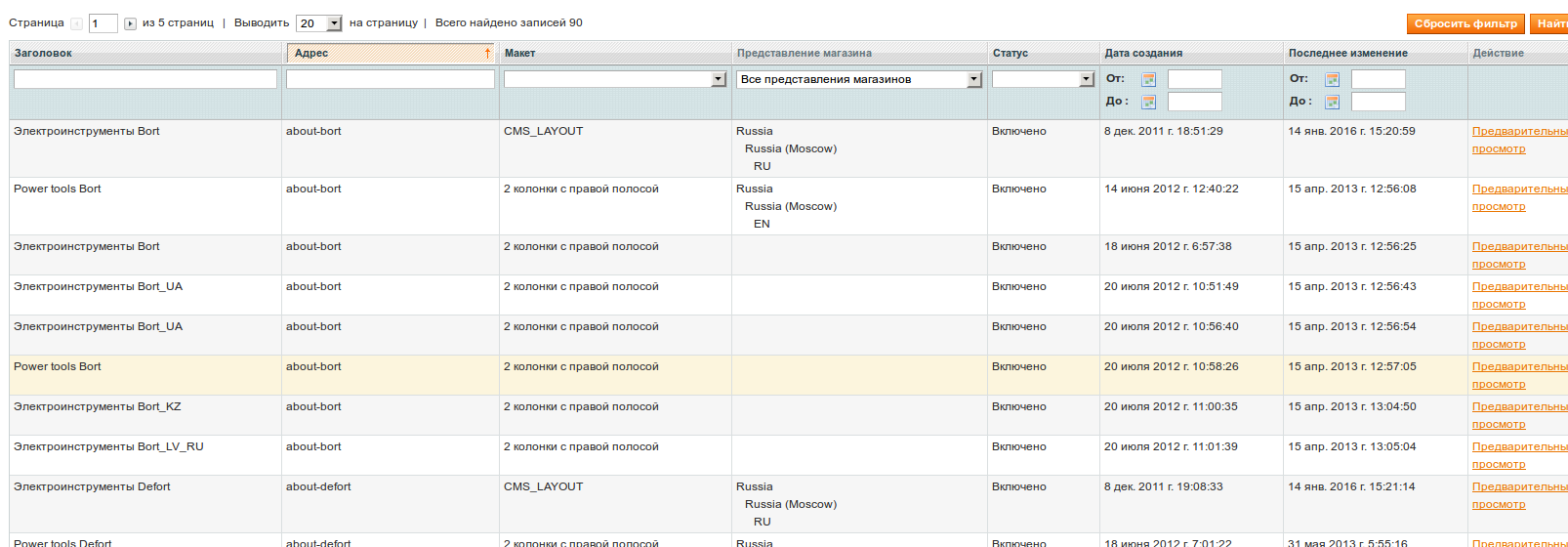This screenshot has height=547, width=1568.
Task: Click date 20 июля 2012 г. 11:01:39
Action: pos(1171,446)
